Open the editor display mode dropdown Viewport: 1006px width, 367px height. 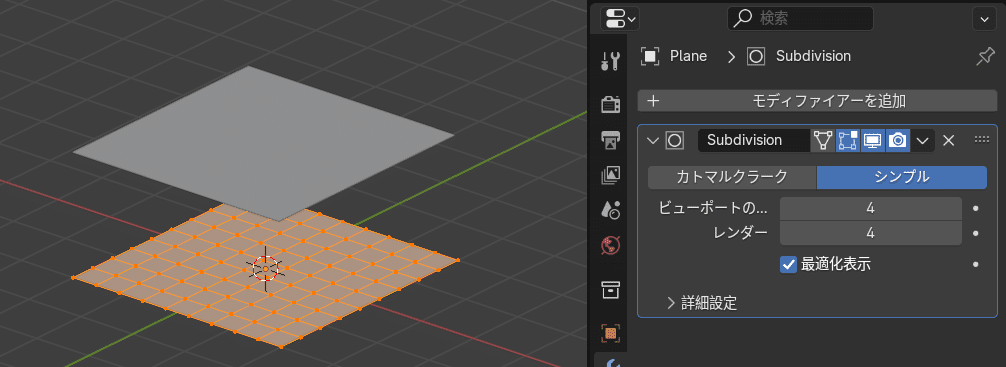pyautogui.click(x=620, y=19)
